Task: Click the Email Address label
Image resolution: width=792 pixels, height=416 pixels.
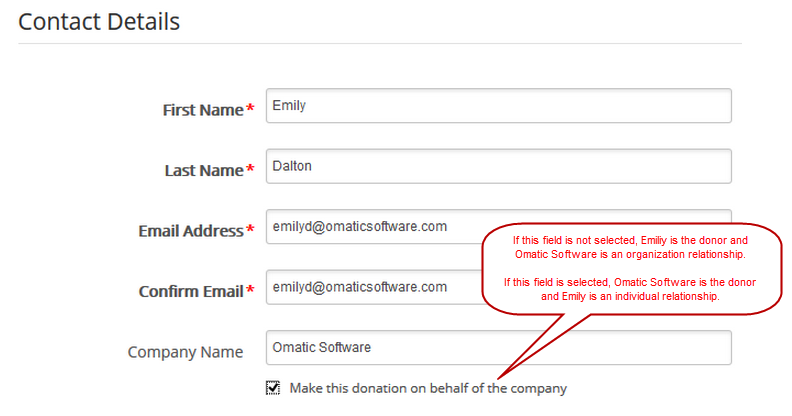Action: [x=190, y=231]
